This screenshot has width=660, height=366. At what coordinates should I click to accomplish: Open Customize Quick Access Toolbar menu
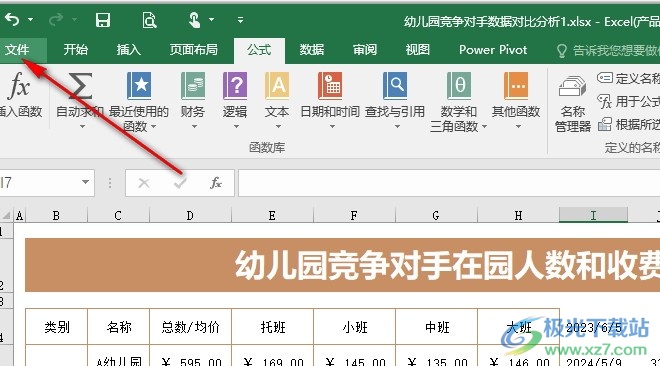pos(240,20)
